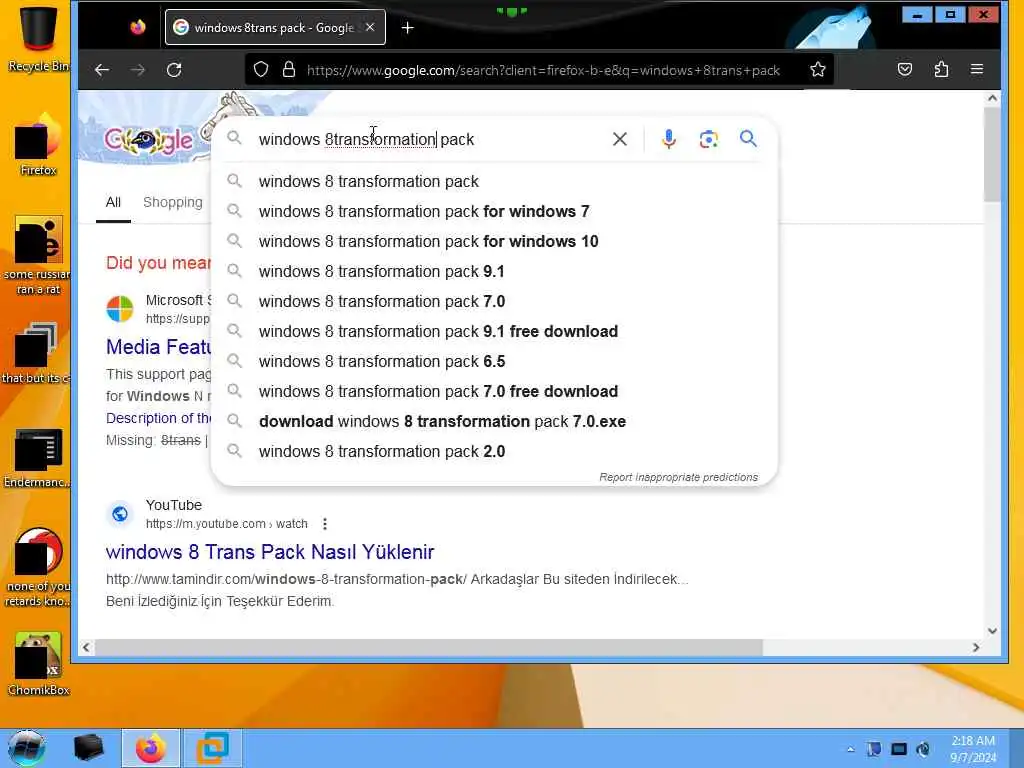This screenshot has width=1024, height=768.
Task: Switch to the All results tab
Action: [113, 202]
